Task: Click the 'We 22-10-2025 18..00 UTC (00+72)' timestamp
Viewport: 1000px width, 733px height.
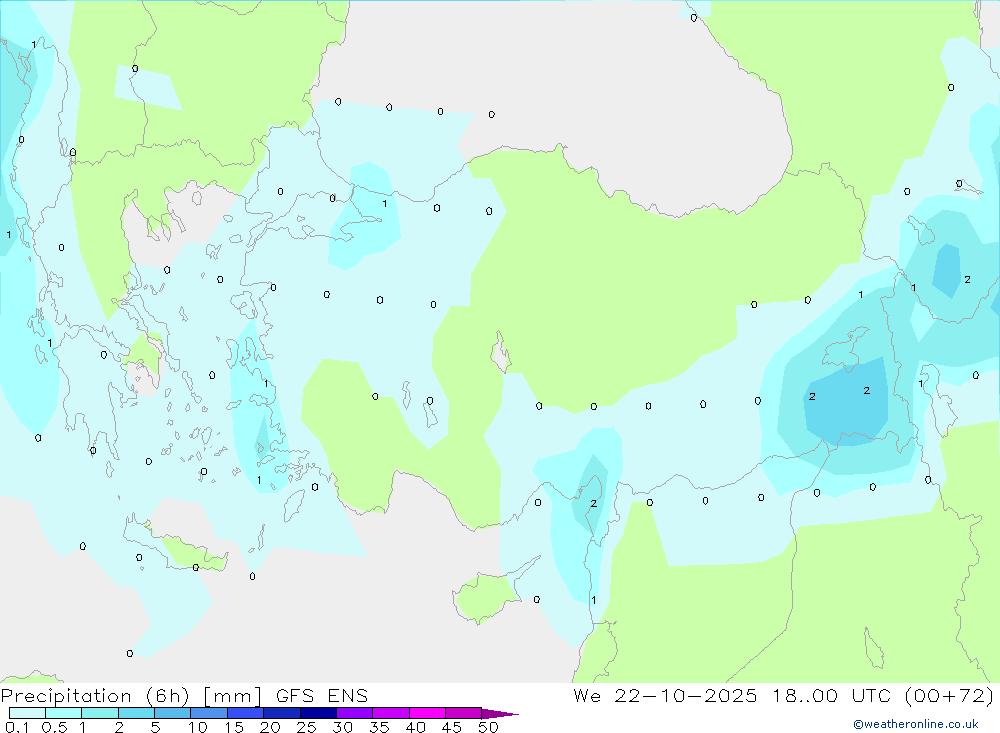Action: [783, 696]
